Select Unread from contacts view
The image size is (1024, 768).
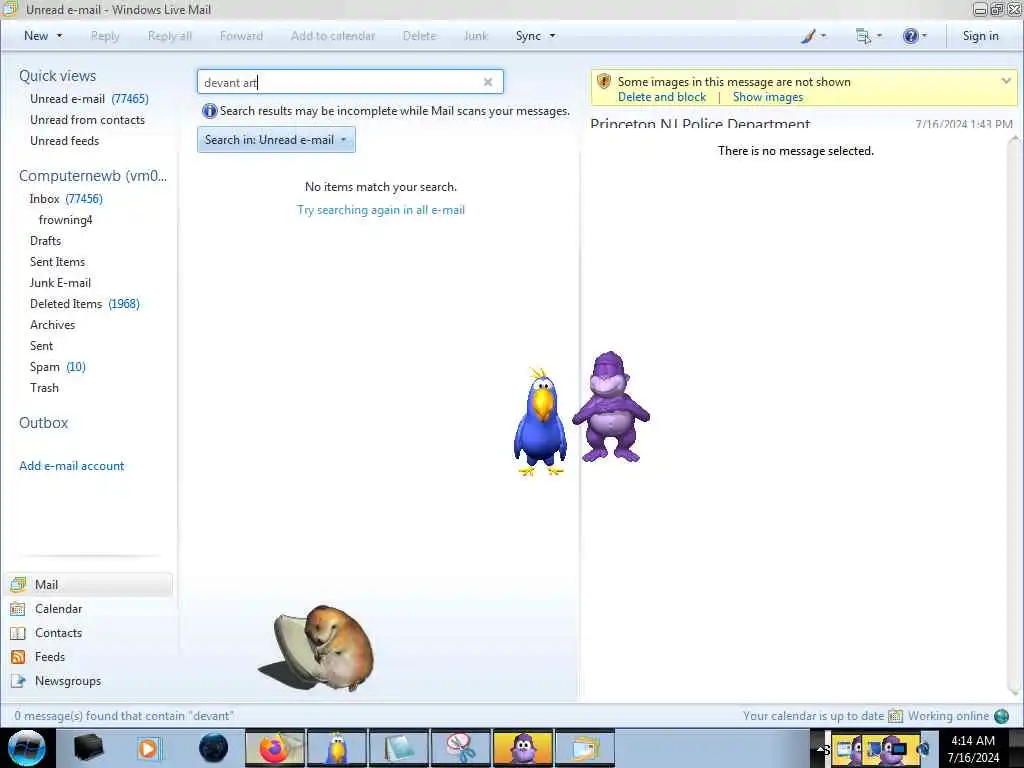(88, 120)
